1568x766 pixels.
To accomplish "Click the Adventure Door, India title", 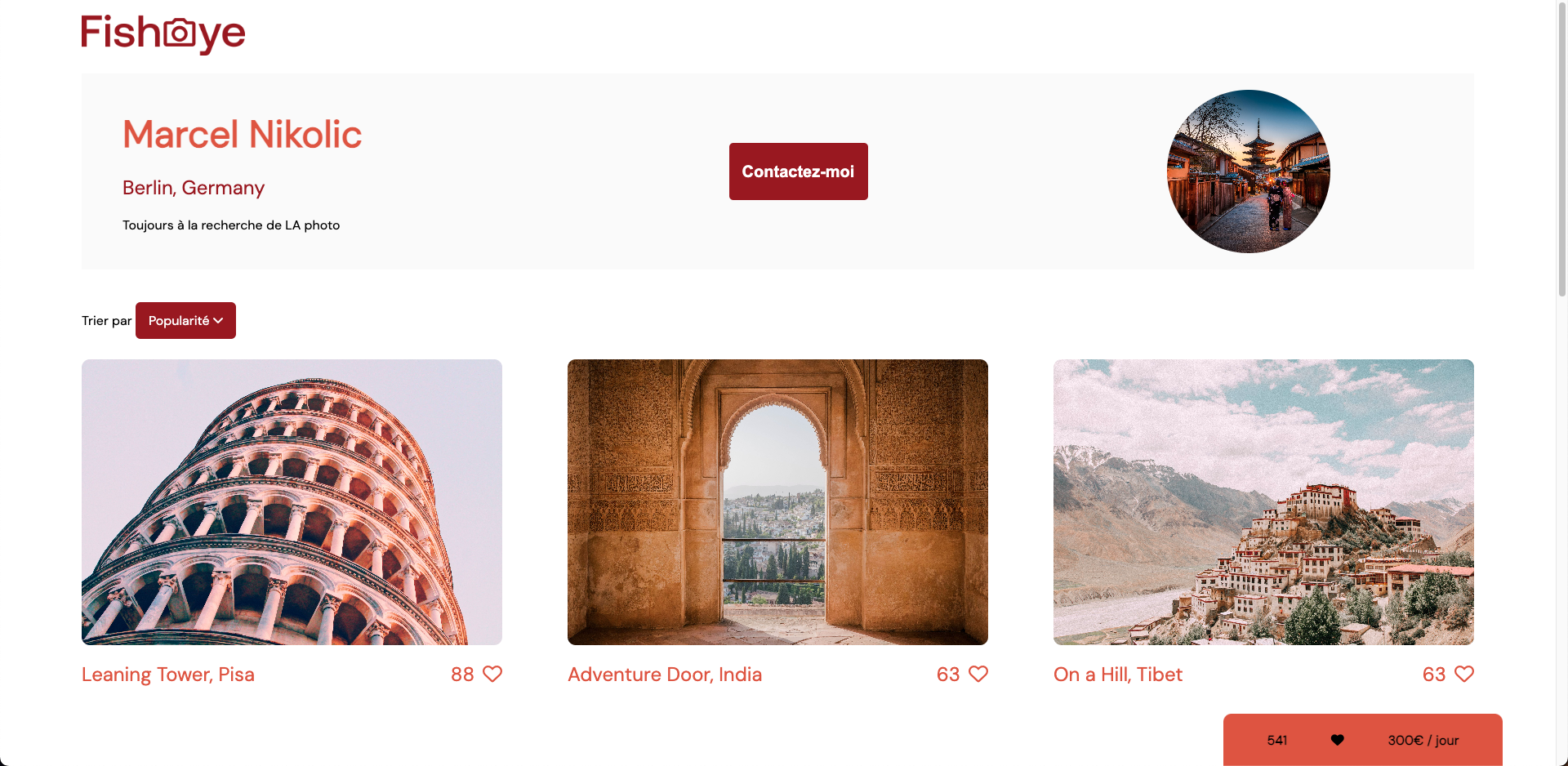I will tap(665, 675).
